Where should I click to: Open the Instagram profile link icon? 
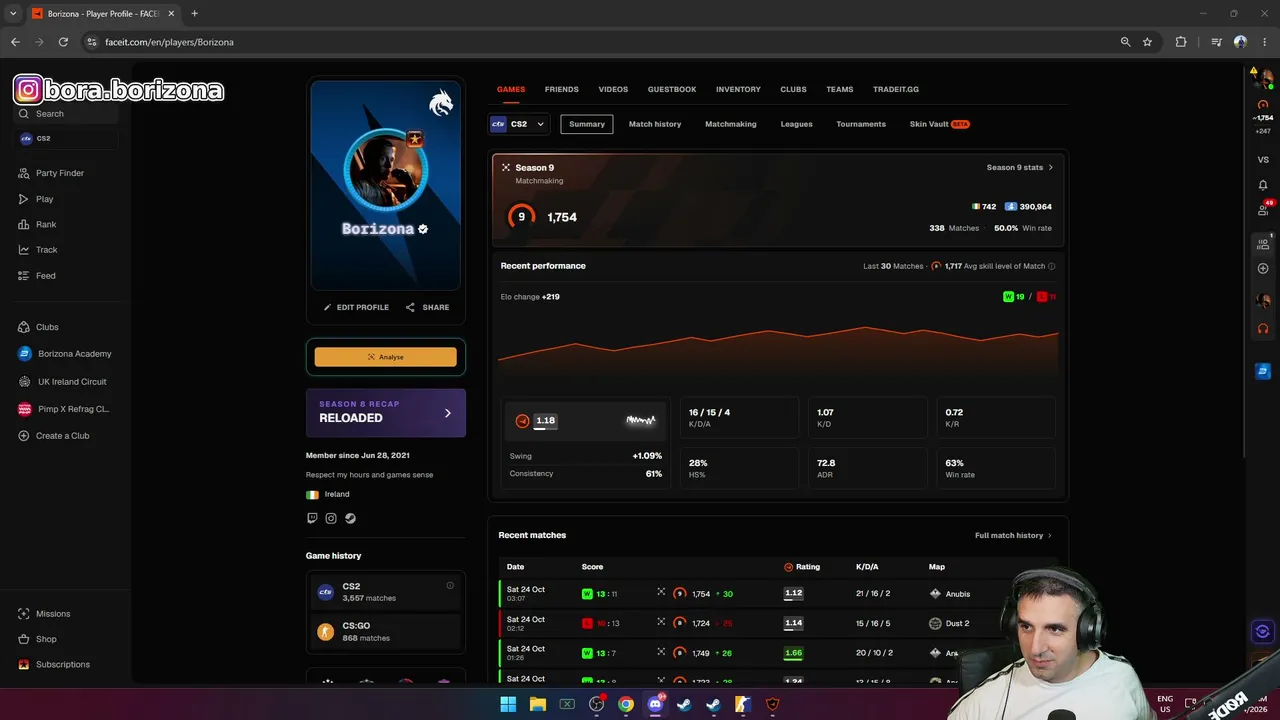[331, 518]
